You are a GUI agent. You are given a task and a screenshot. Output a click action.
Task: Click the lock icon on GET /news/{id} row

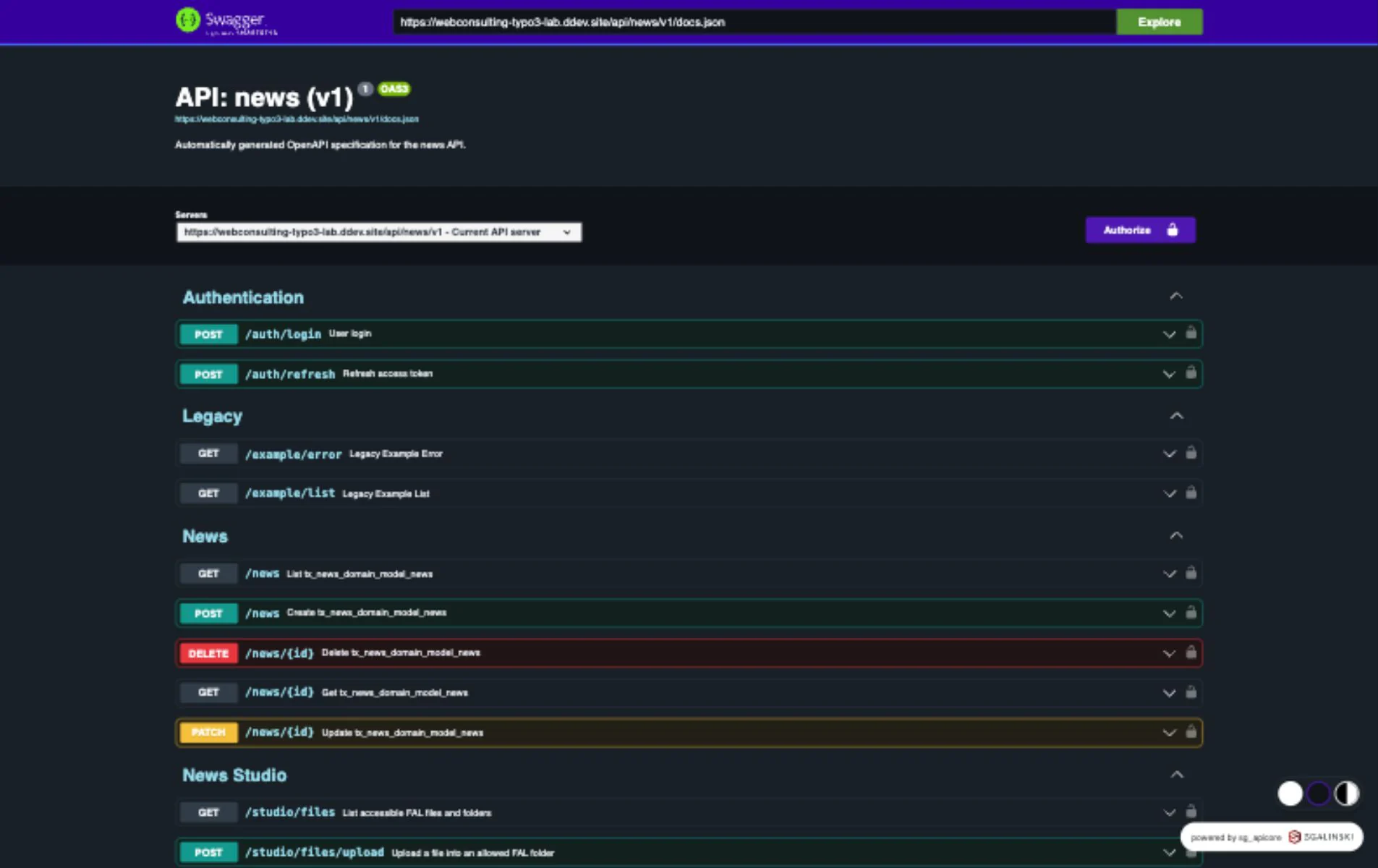(1191, 692)
